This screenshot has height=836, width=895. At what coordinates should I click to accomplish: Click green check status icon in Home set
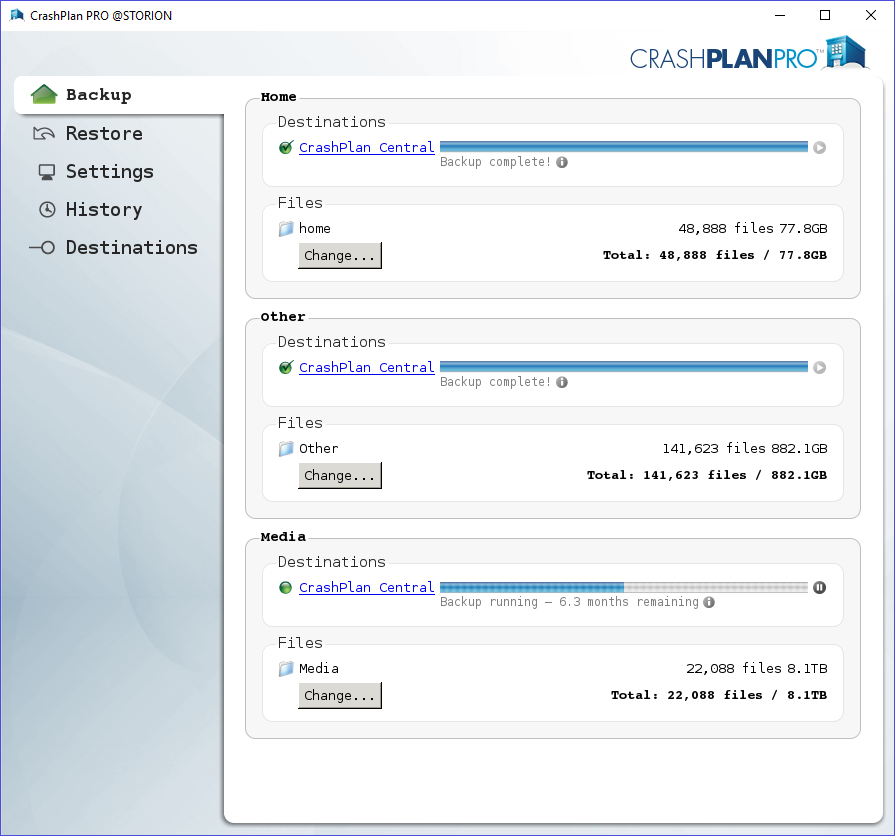[x=286, y=147]
